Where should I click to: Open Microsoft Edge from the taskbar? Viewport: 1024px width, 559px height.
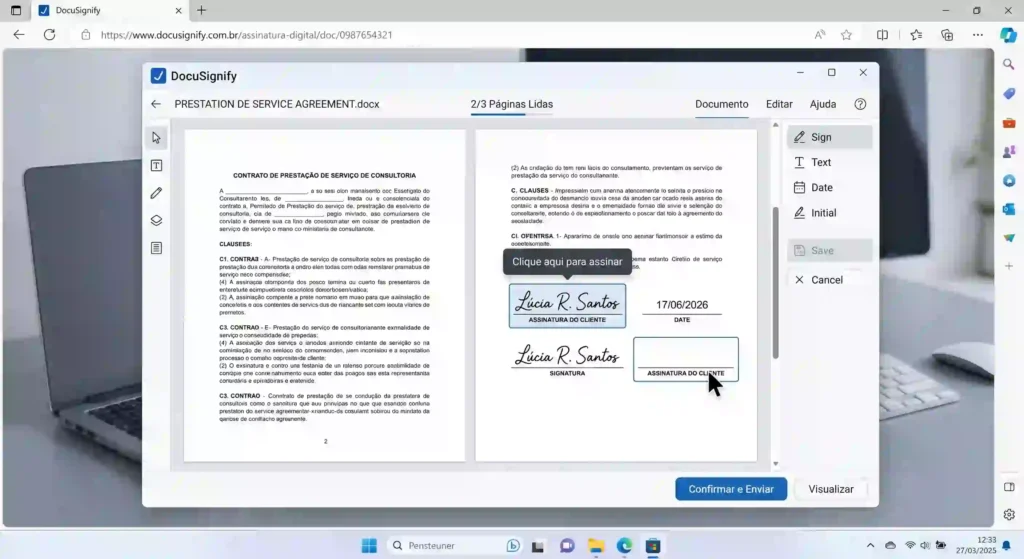click(x=624, y=546)
